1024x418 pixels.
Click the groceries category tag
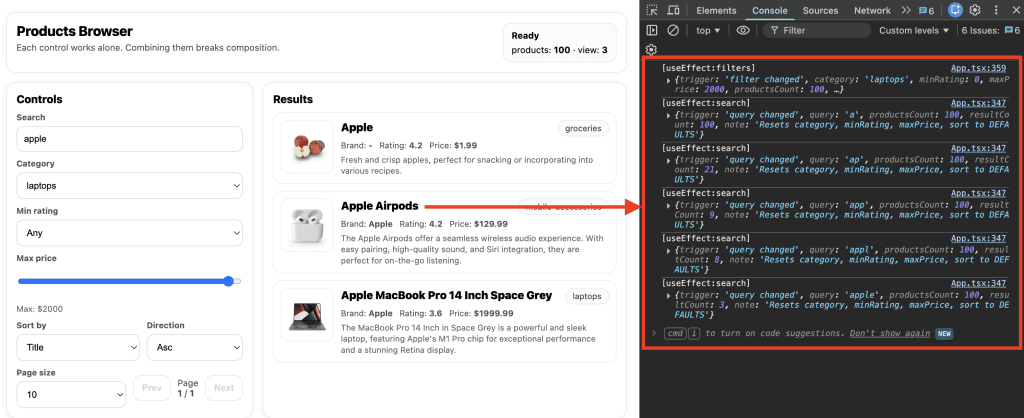click(583, 129)
